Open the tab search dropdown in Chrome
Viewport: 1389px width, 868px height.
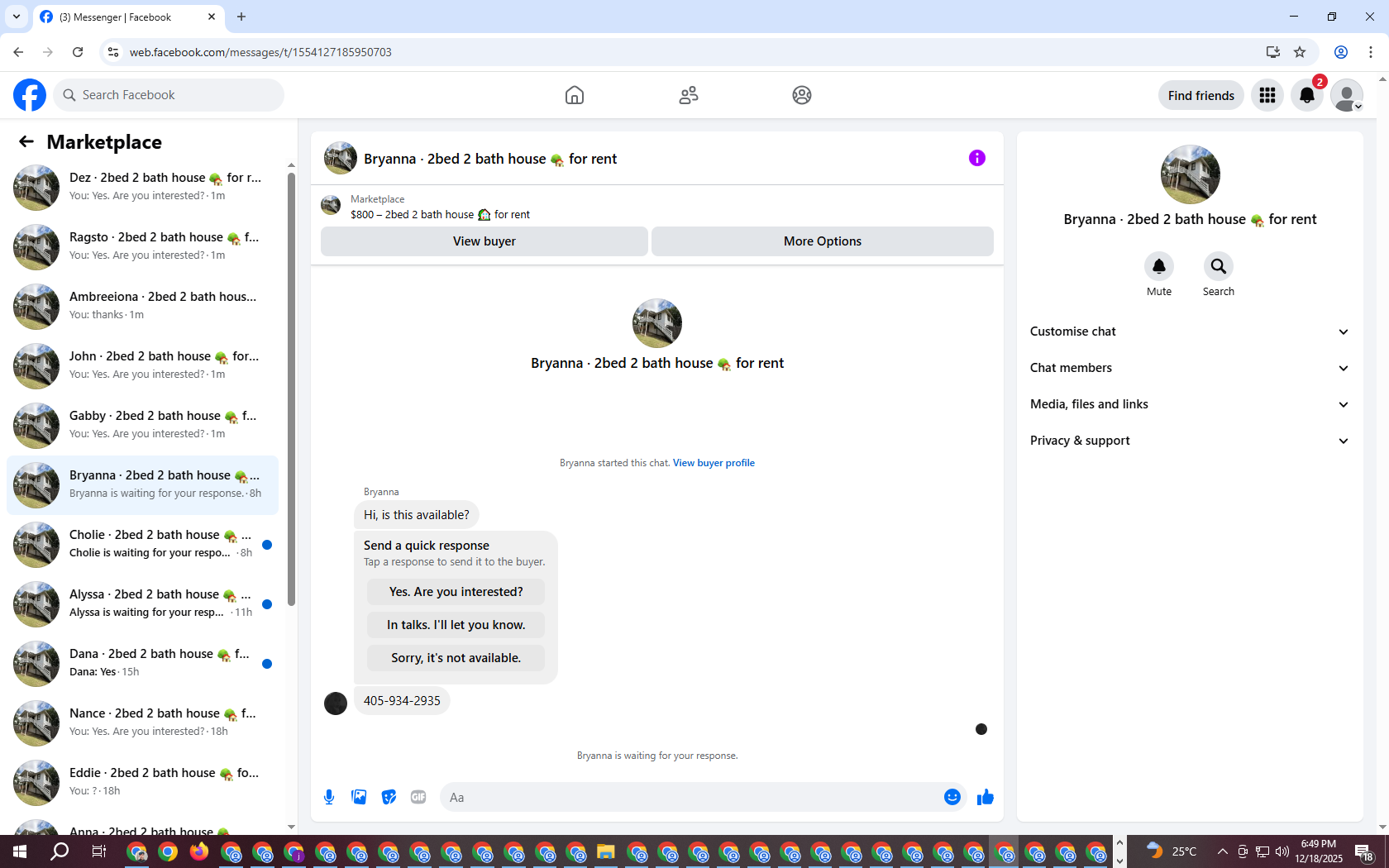[x=17, y=17]
